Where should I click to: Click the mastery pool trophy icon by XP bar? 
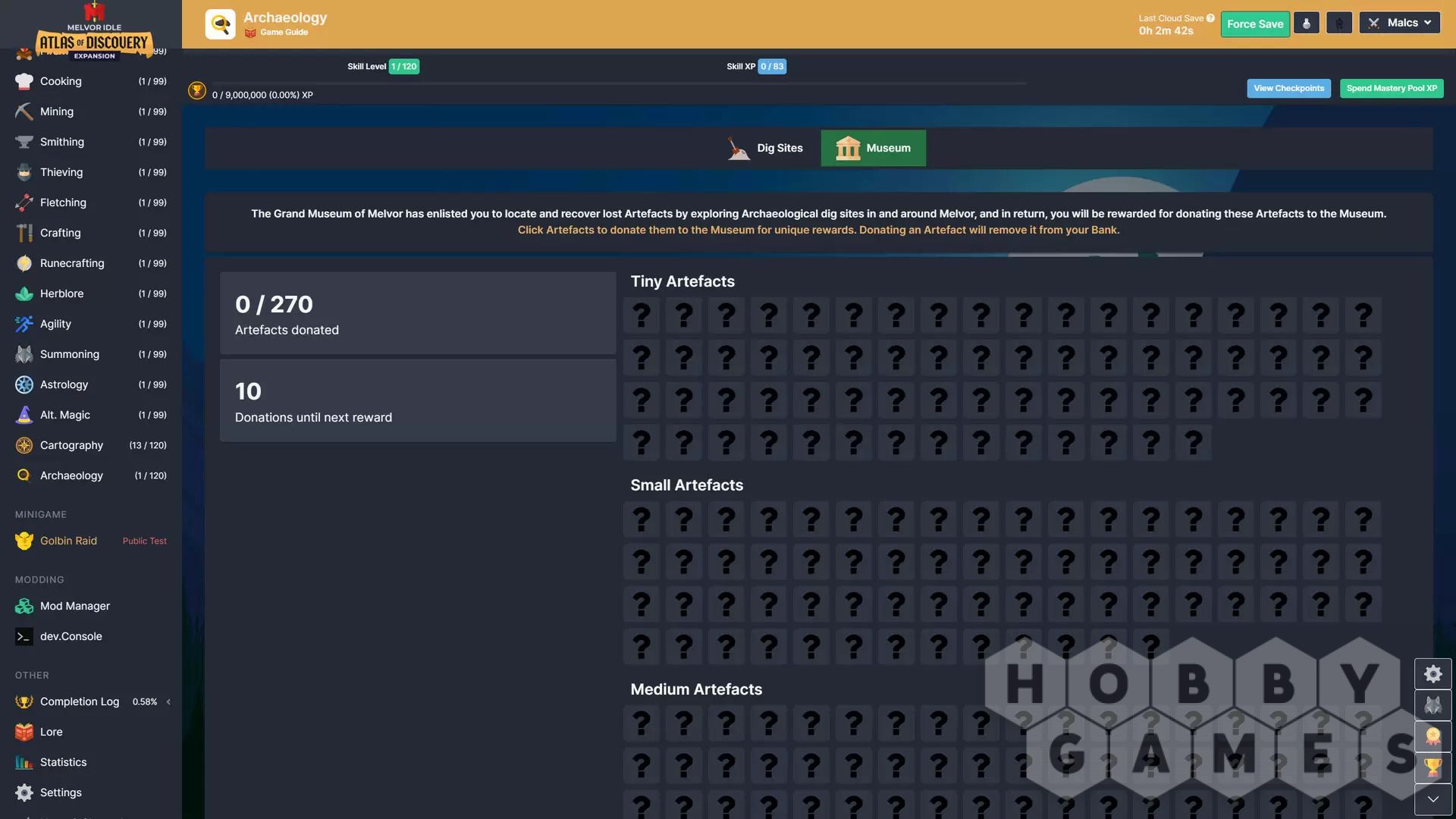[x=197, y=91]
